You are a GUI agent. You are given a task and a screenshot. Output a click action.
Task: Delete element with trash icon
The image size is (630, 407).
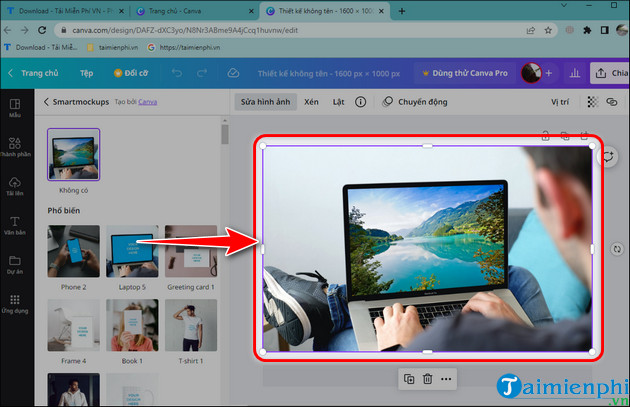pyautogui.click(x=428, y=379)
